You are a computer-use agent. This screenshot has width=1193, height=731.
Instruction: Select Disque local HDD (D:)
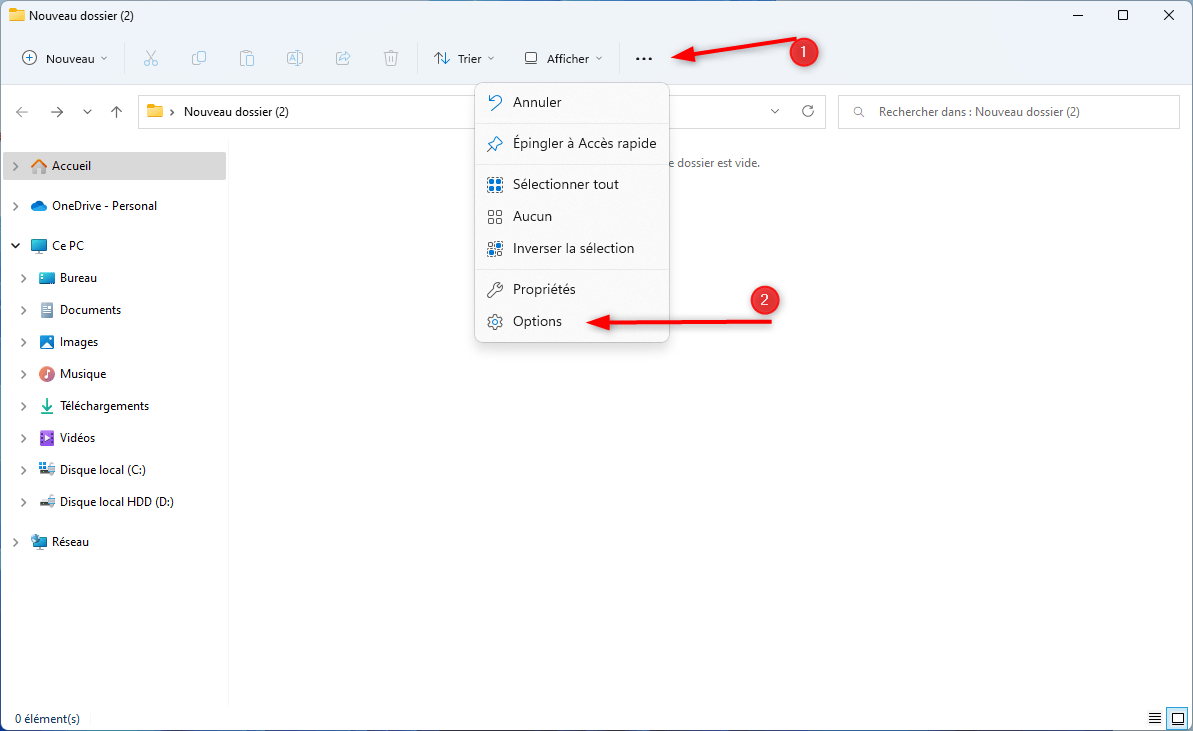(x=115, y=502)
